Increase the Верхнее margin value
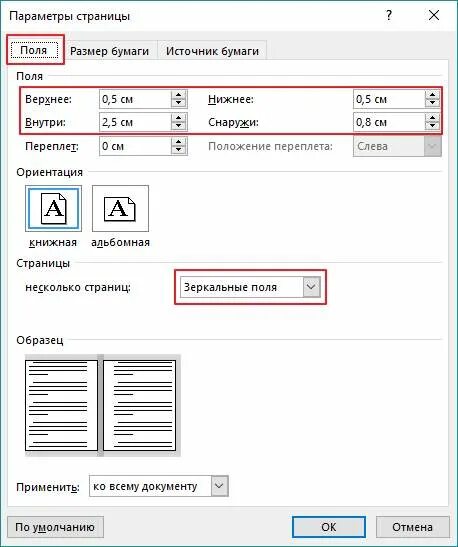 tap(179, 95)
